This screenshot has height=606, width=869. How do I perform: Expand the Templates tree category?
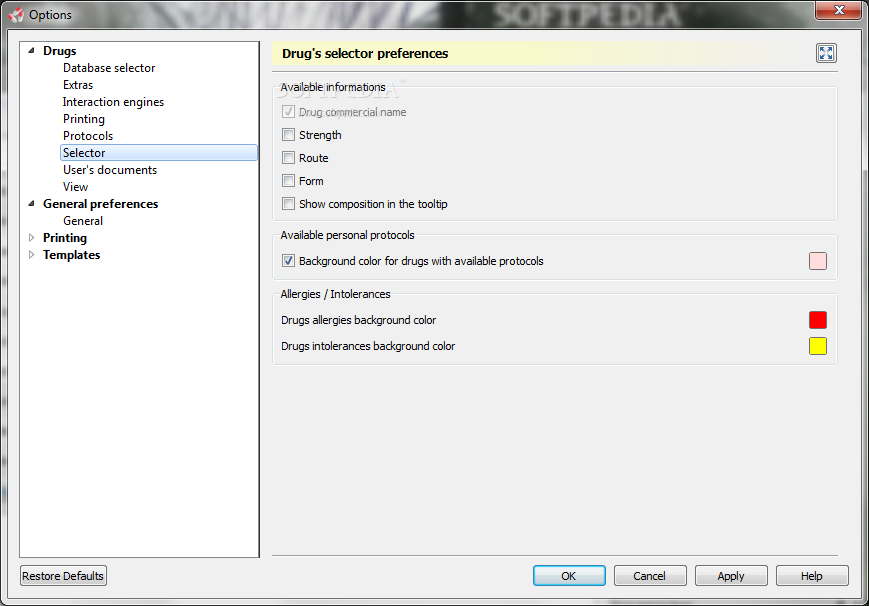point(32,255)
